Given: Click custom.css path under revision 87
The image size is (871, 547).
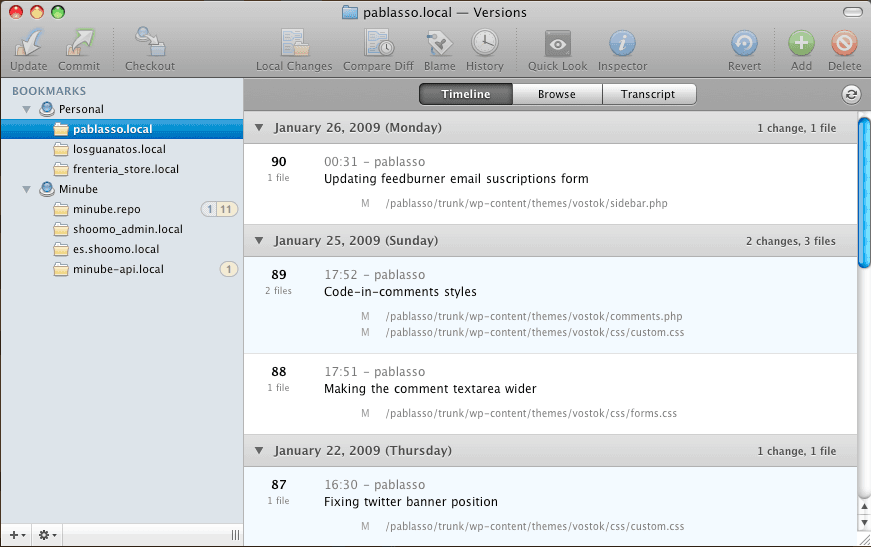Looking at the screenshot, I should 535,526.
